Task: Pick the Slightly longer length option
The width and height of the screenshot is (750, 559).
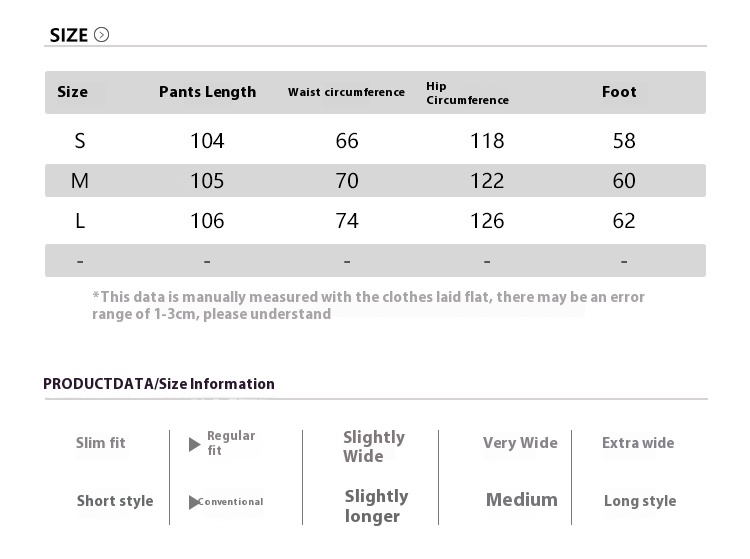Action: (x=376, y=506)
